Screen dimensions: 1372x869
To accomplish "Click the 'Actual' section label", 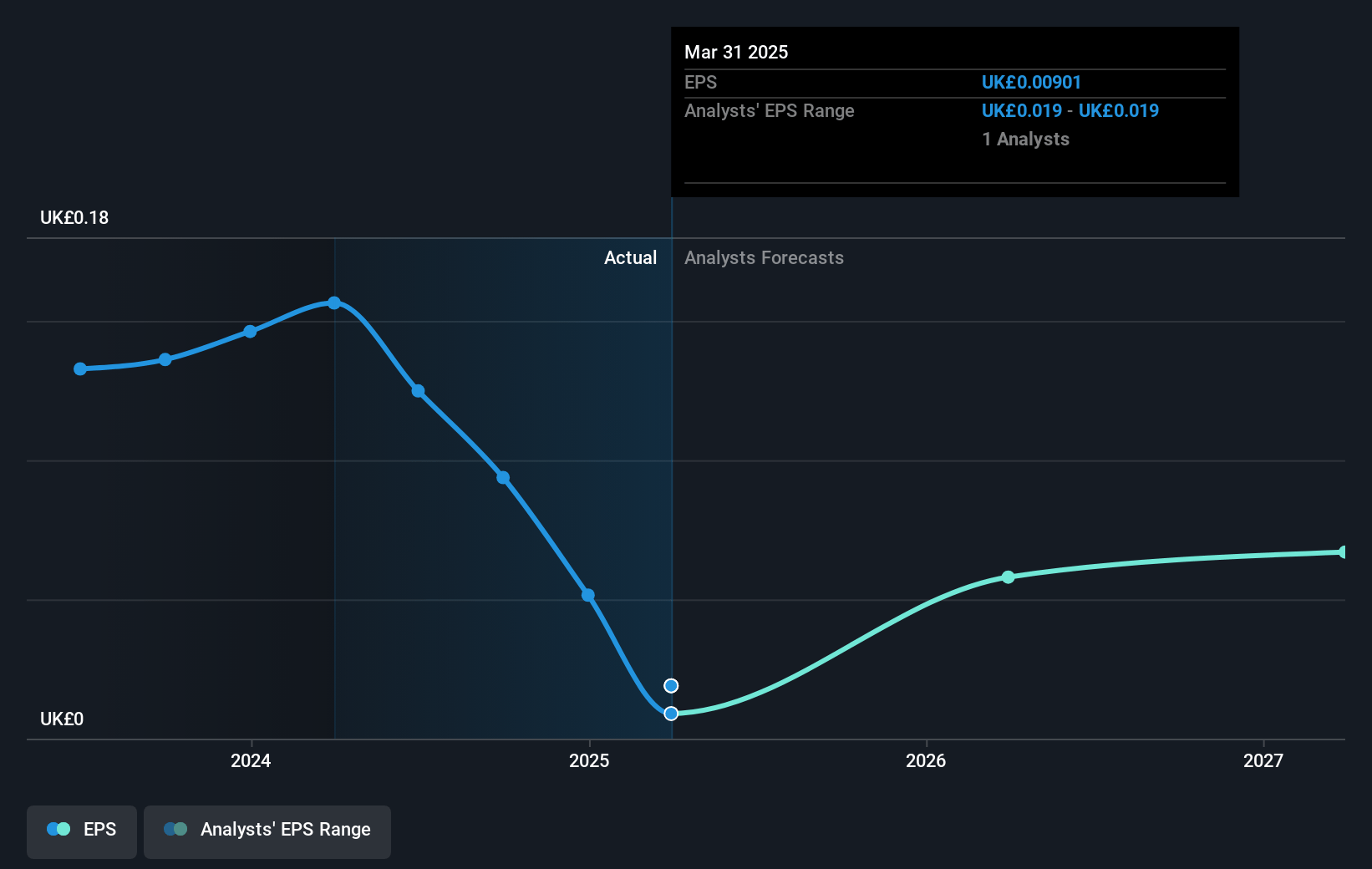I will (x=630, y=258).
